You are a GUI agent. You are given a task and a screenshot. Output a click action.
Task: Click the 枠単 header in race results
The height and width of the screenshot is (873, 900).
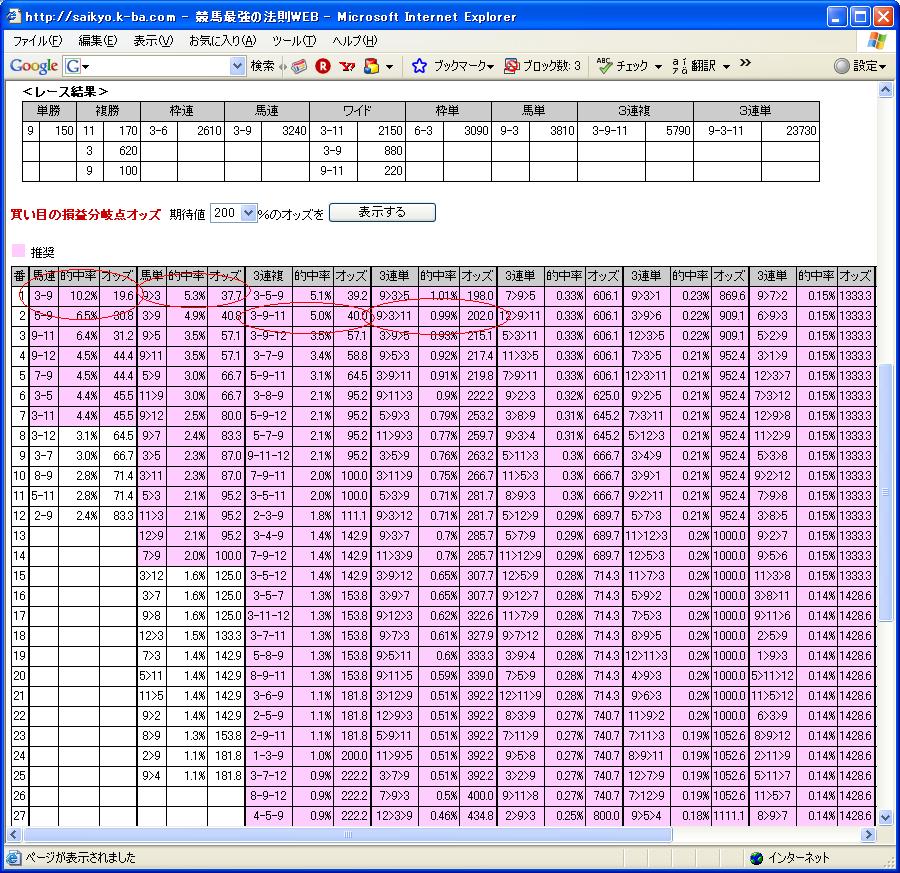(x=448, y=111)
